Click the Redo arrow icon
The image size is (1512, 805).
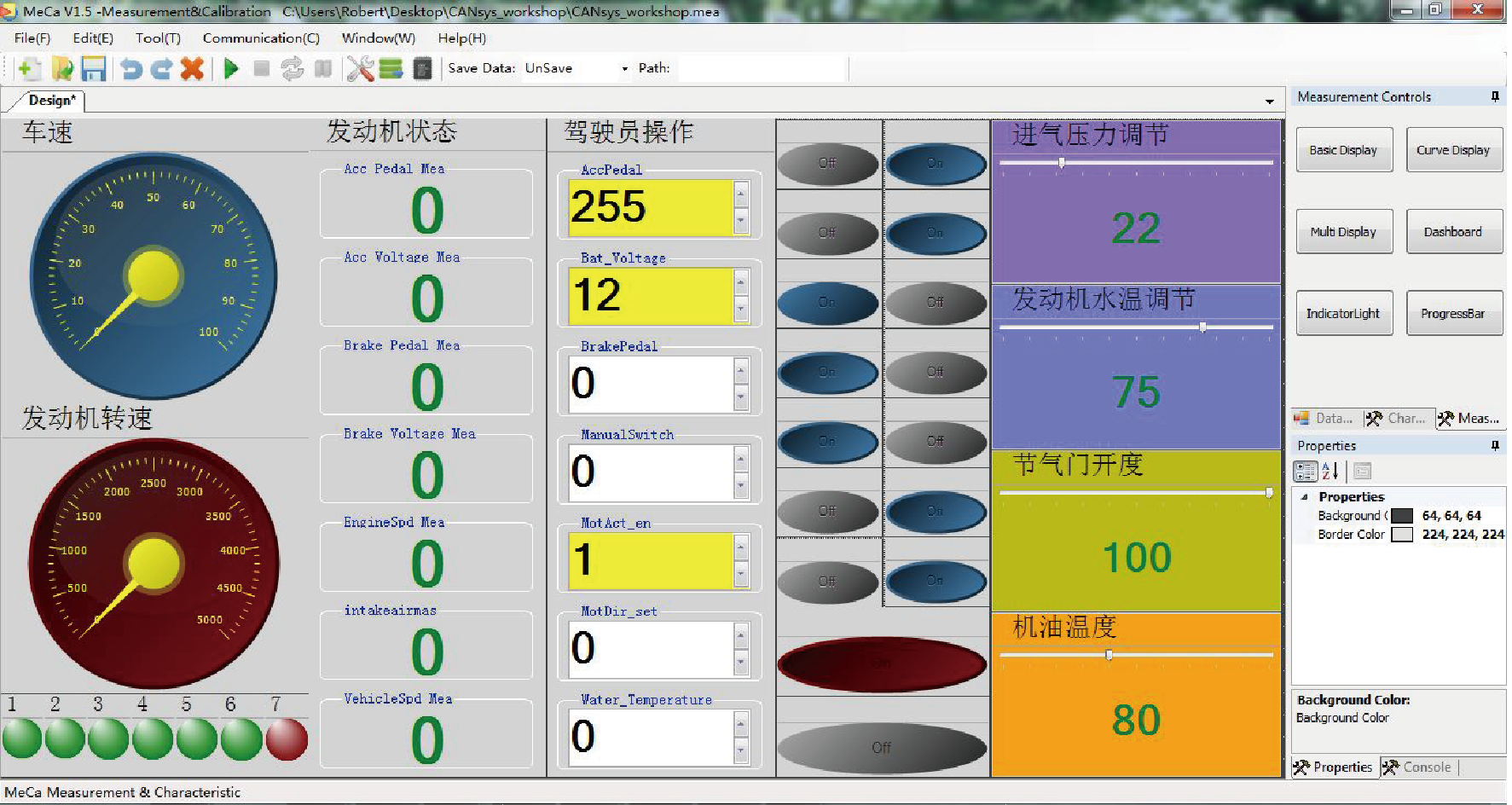(x=161, y=69)
